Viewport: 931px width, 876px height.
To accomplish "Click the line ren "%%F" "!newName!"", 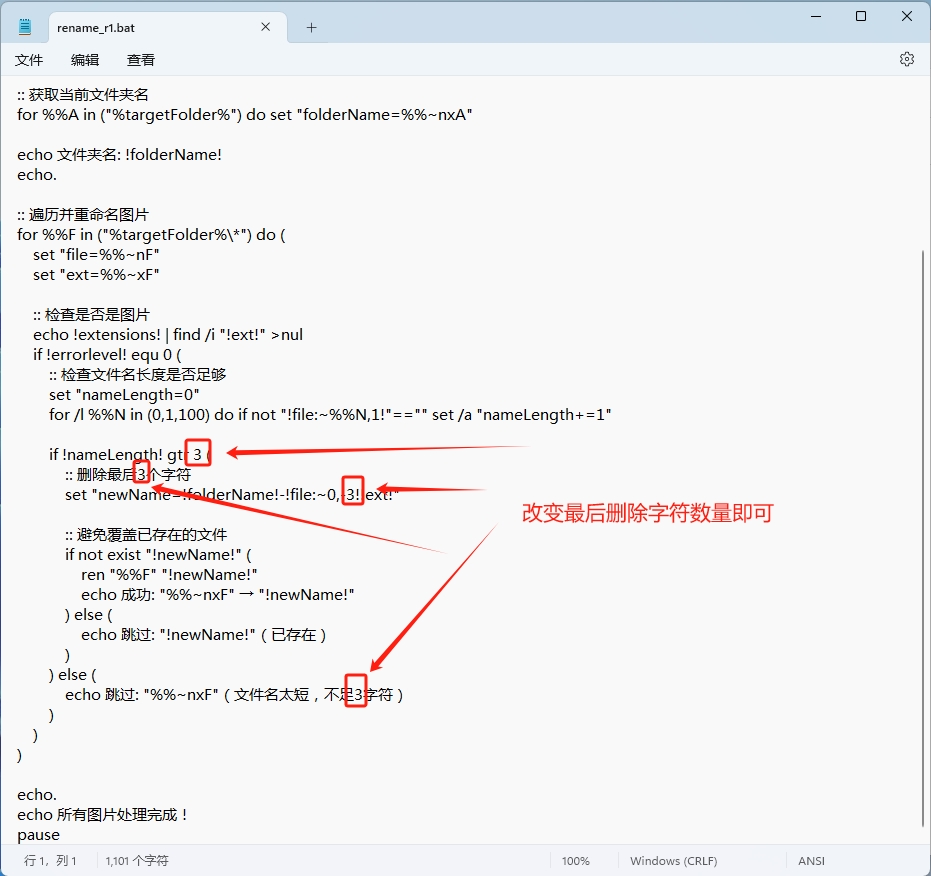I will [169, 574].
